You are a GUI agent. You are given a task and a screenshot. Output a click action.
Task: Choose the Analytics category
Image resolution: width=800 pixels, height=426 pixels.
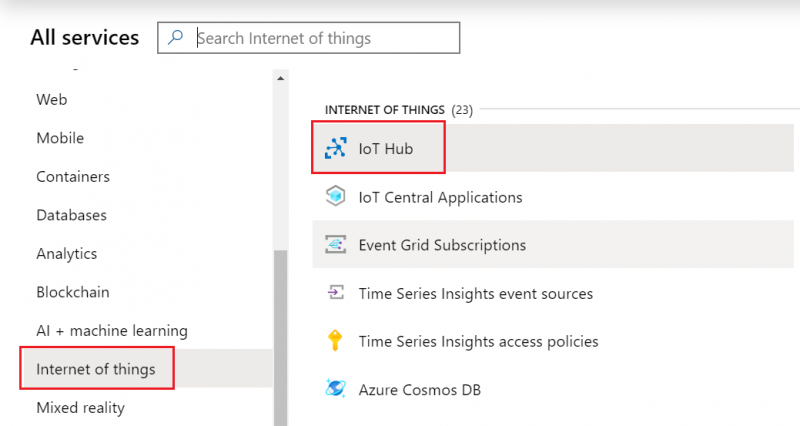(66, 254)
